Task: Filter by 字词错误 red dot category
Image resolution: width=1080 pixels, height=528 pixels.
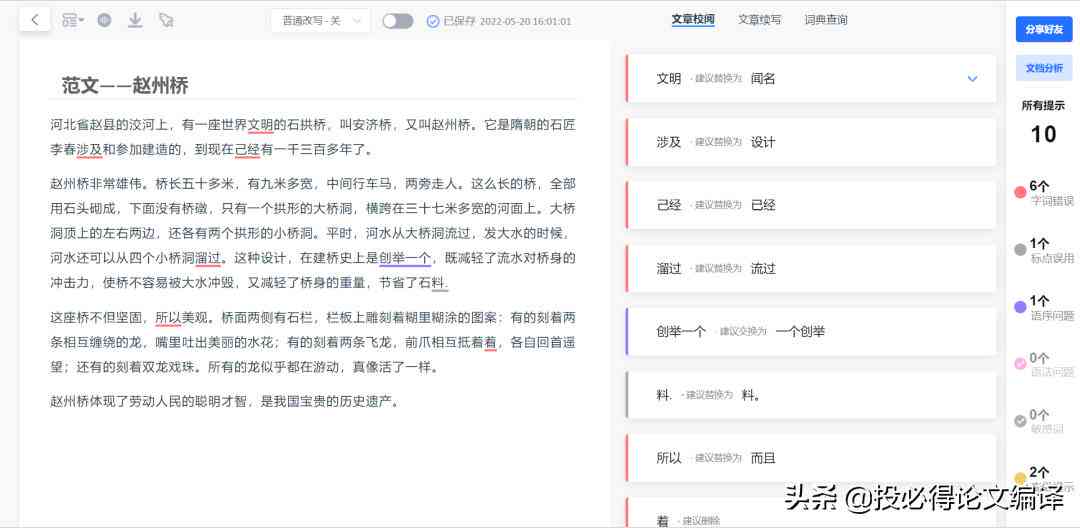Action: [1043, 193]
